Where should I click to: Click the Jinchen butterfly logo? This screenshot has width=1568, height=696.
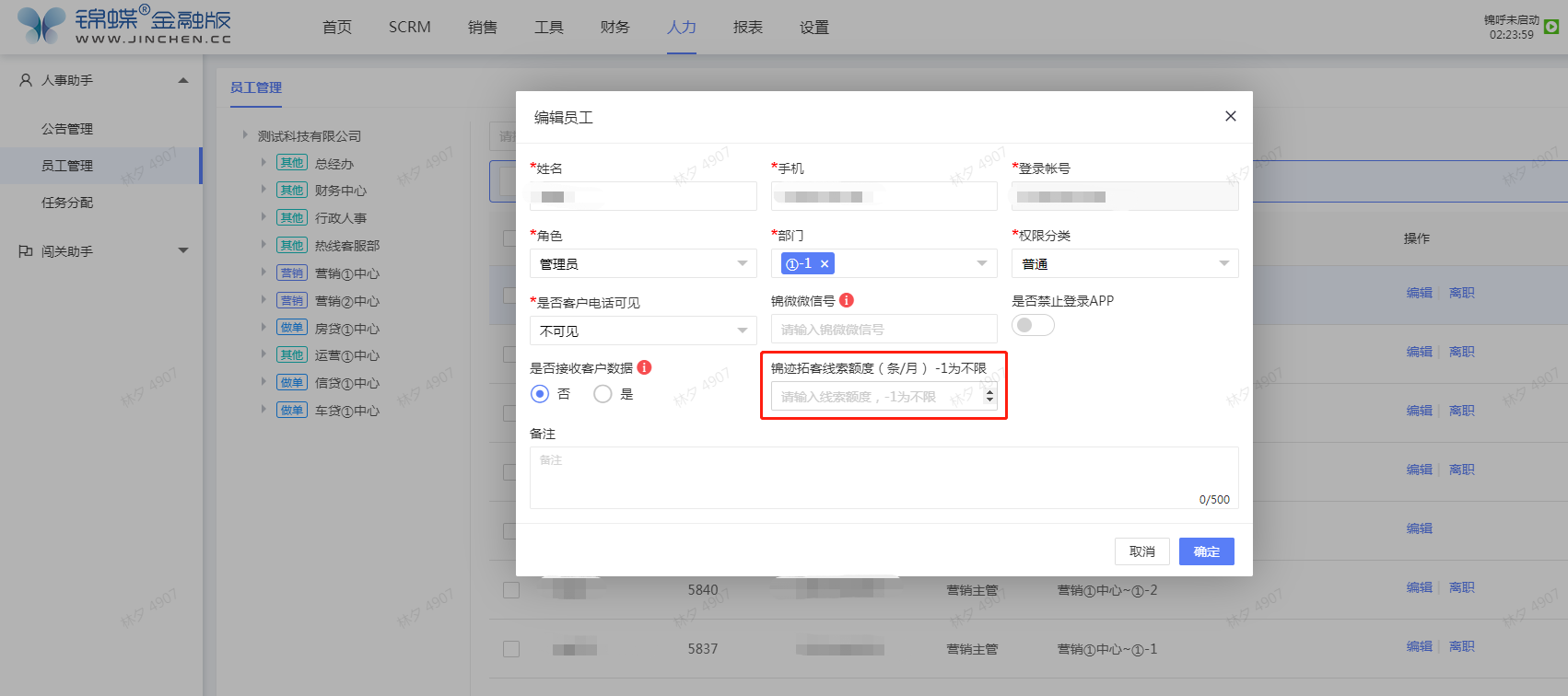pos(41,25)
